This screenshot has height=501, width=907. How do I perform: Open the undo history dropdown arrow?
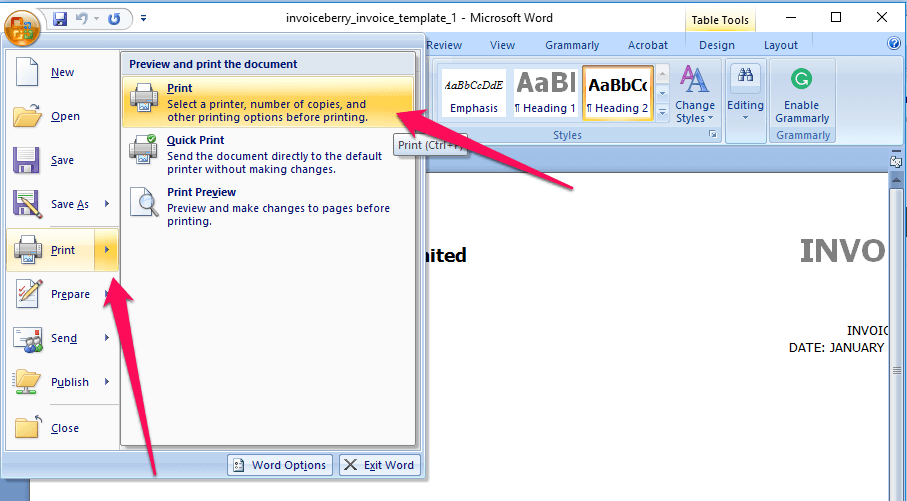point(96,19)
